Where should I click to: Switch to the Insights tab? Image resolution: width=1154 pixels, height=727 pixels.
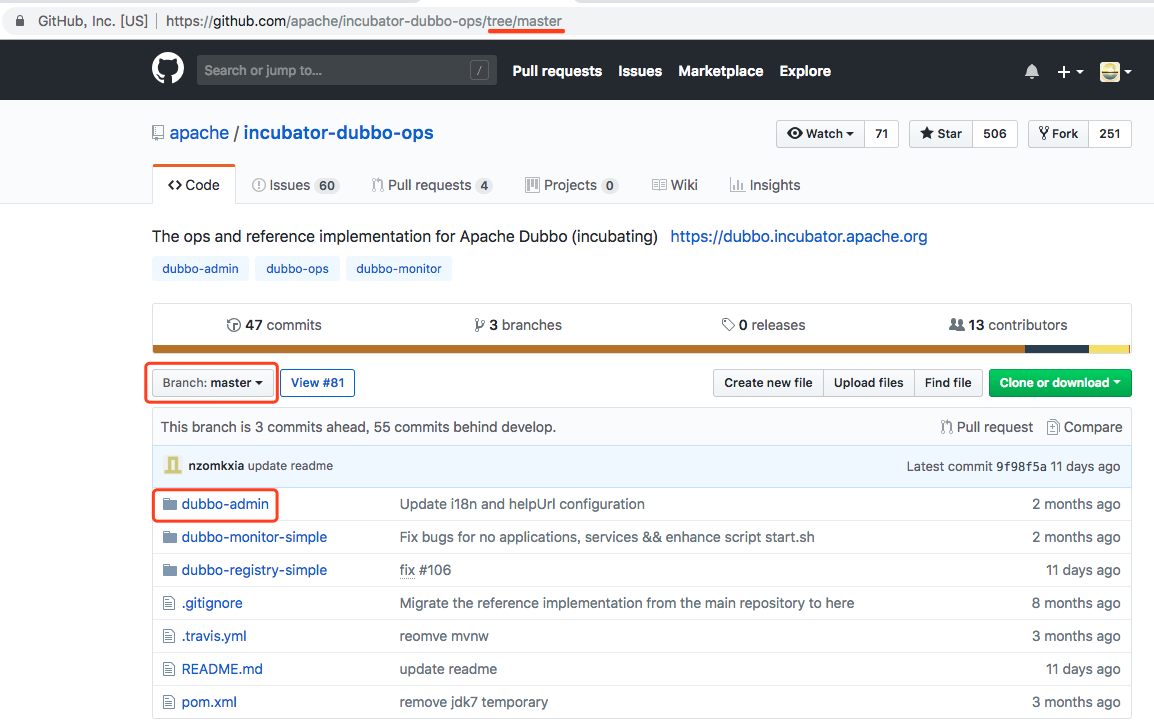(765, 185)
